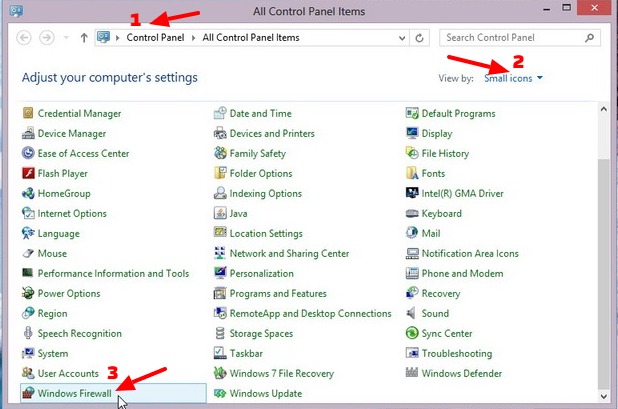Click the search magnifier icon
The width and height of the screenshot is (618, 409).
click(589, 38)
